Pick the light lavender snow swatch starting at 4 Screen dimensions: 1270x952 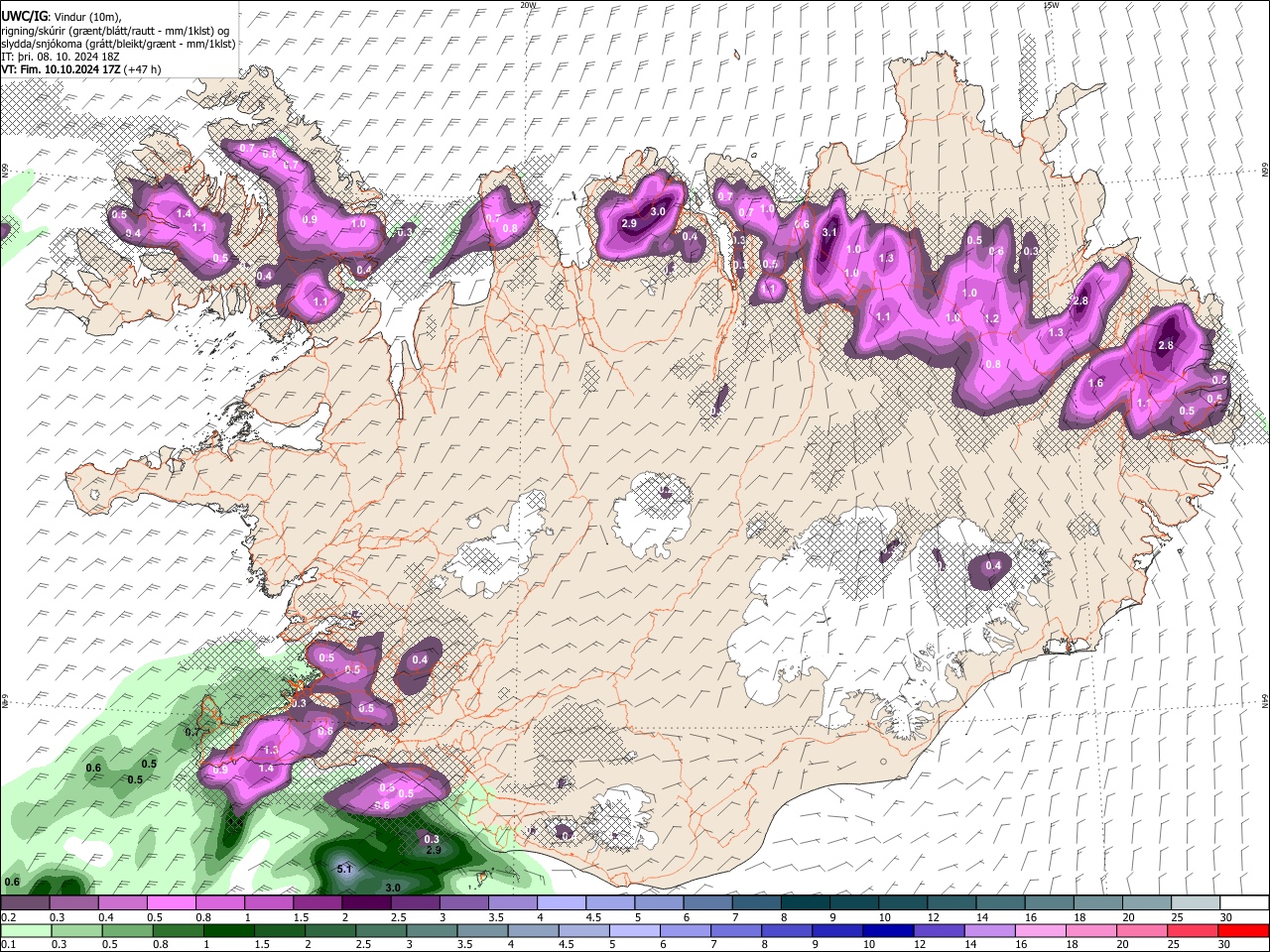(x=561, y=903)
